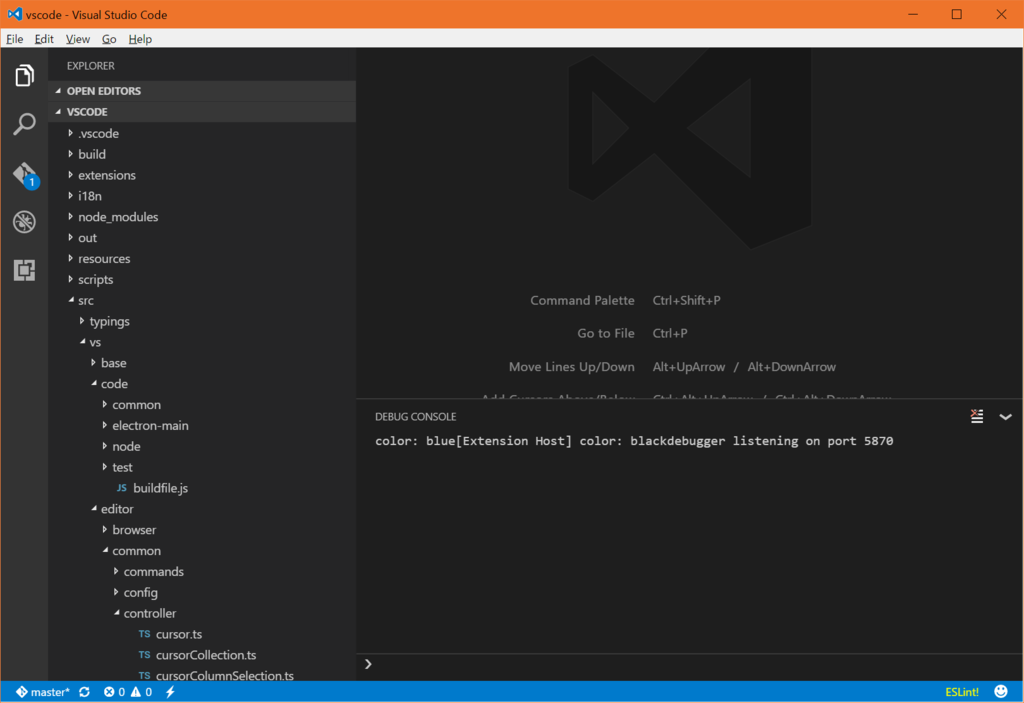Open the View menu

[x=78, y=39]
